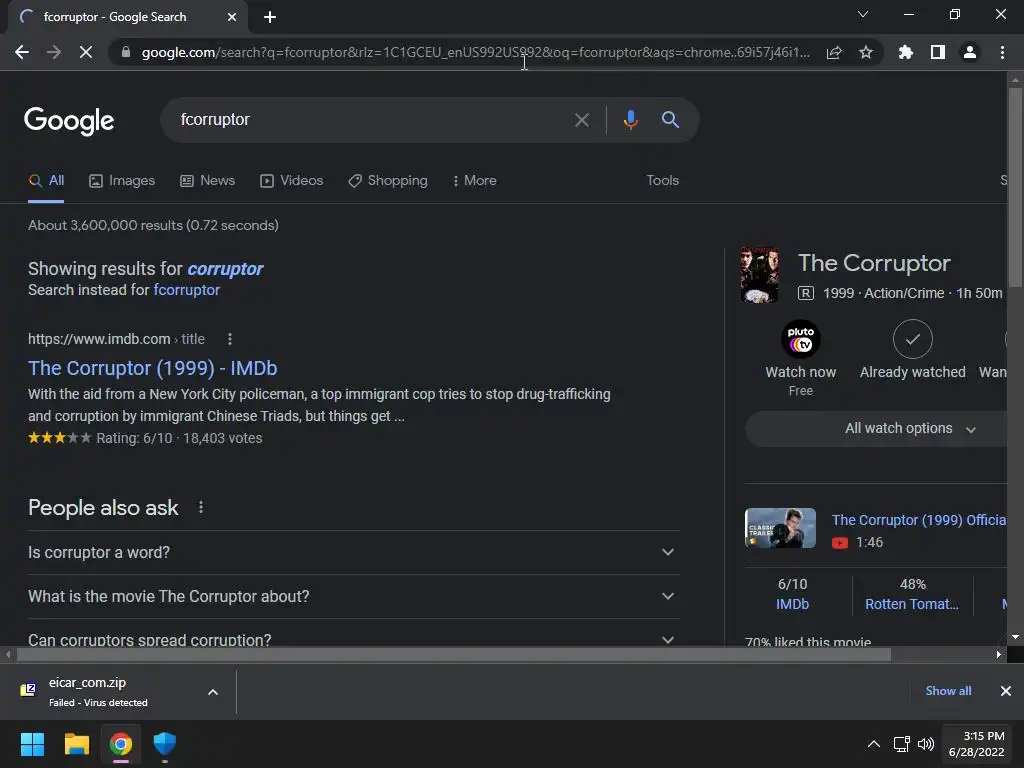Show all downloads
Image resolution: width=1024 pixels, height=768 pixels.
click(948, 691)
